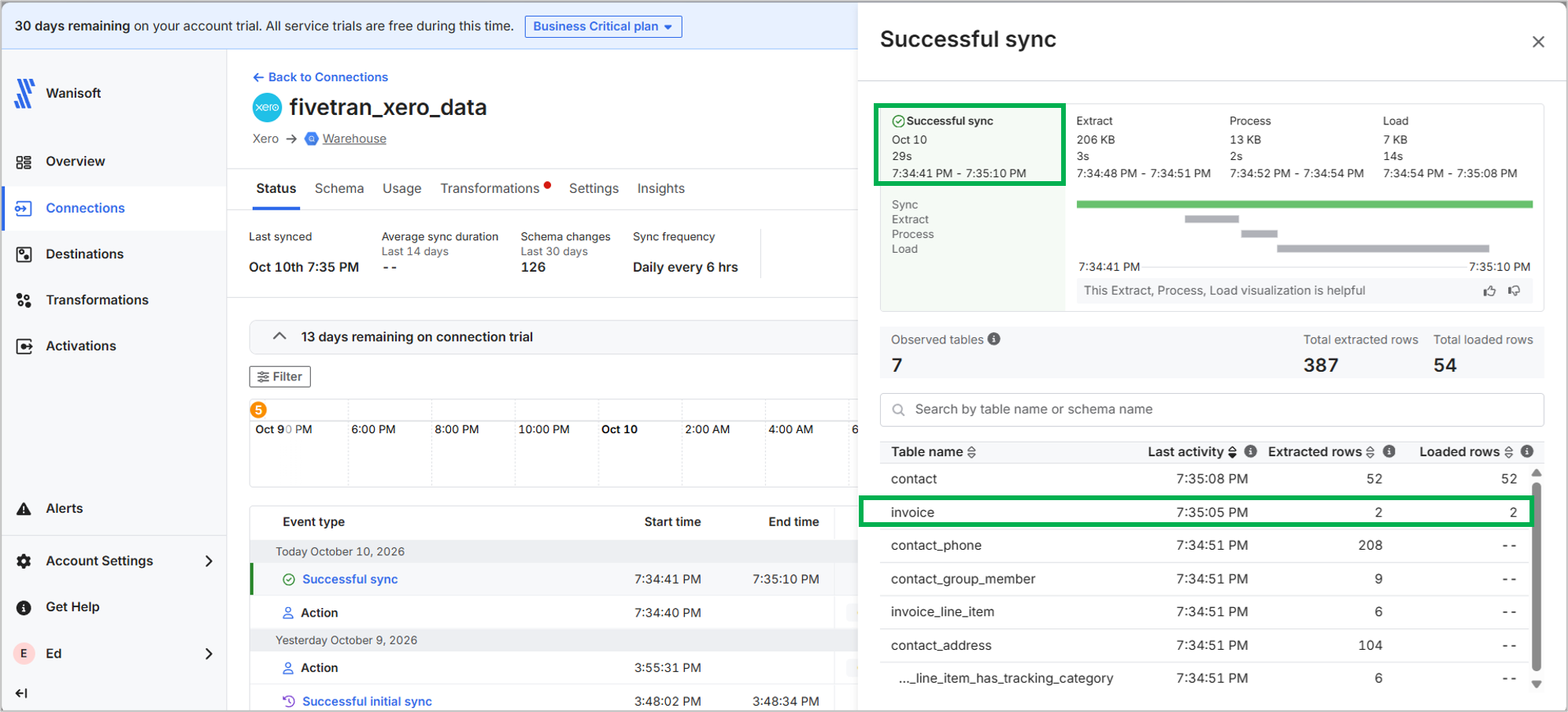Switch to the Schema tab
Viewport: 1568px width, 712px height.
coord(339,188)
